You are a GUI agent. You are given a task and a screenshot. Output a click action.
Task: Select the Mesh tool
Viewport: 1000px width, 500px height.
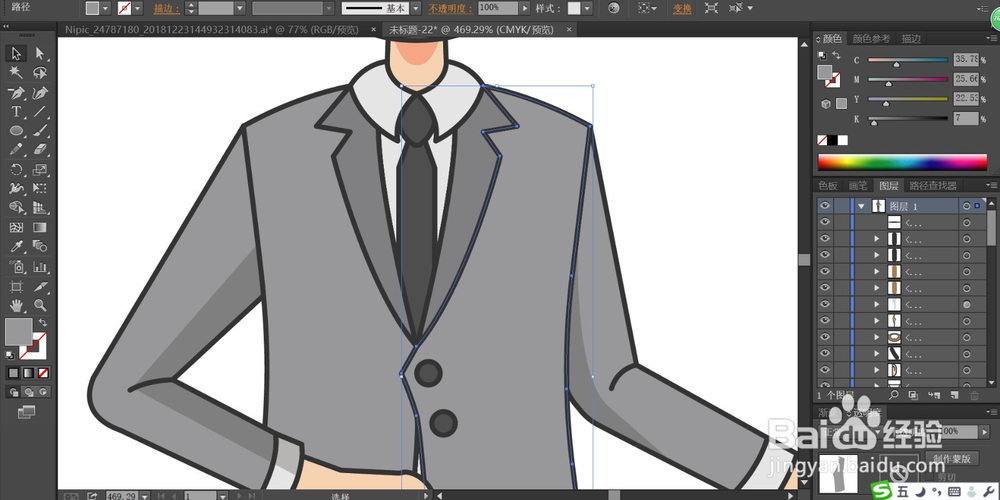pos(16,228)
